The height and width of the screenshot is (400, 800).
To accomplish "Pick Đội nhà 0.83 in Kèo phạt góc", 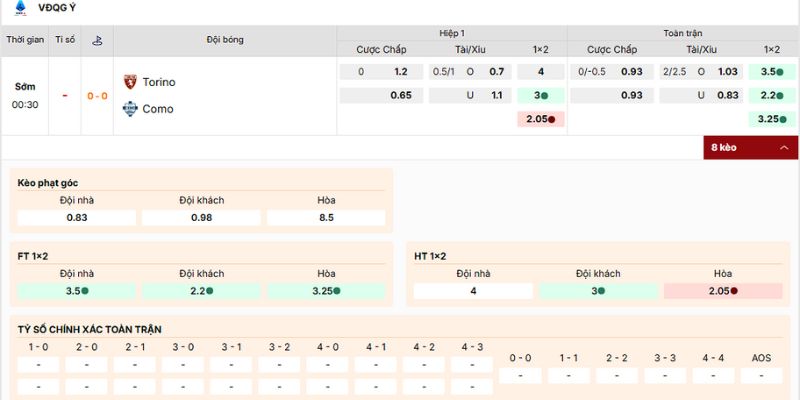I will (x=76, y=218).
